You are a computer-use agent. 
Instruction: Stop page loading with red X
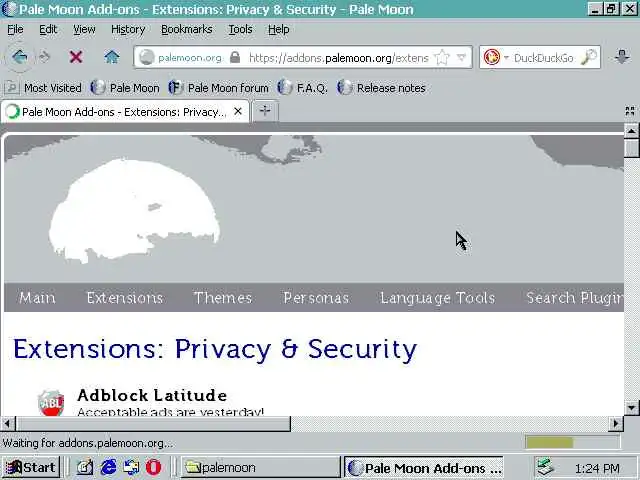(x=76, y=57)
